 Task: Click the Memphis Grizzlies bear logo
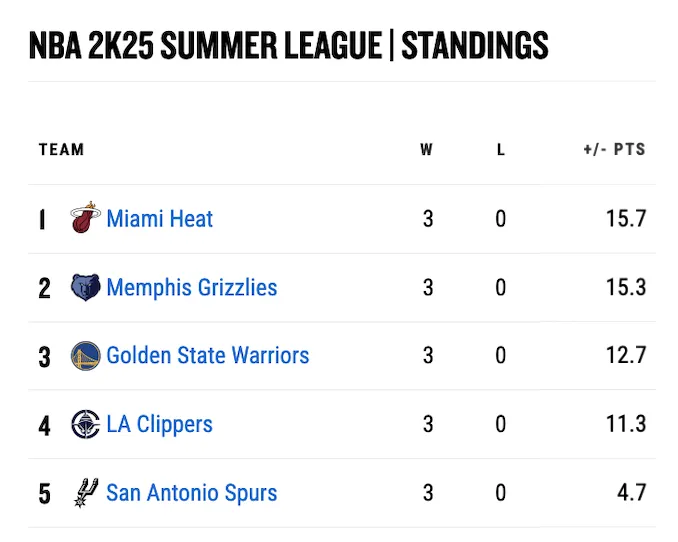click(86, 288)
